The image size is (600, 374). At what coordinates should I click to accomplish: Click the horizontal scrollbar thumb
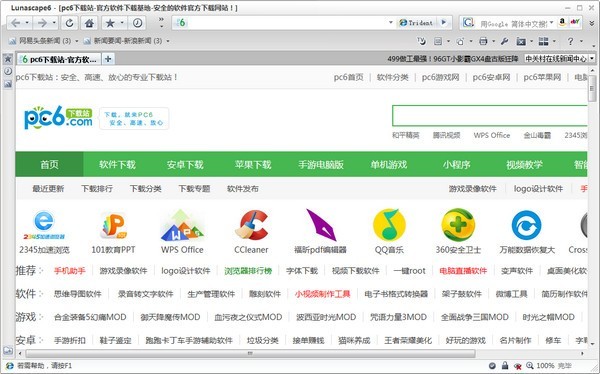point(250,353)
